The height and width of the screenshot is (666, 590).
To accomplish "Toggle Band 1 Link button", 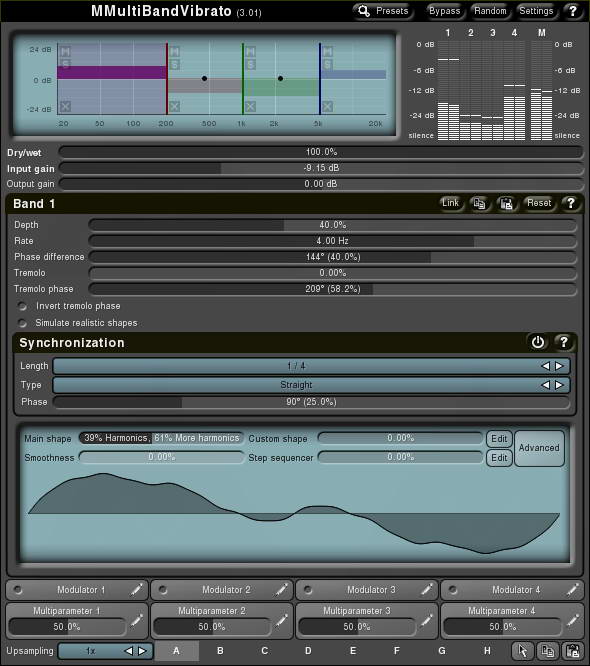I will click(x=450, y=203).
